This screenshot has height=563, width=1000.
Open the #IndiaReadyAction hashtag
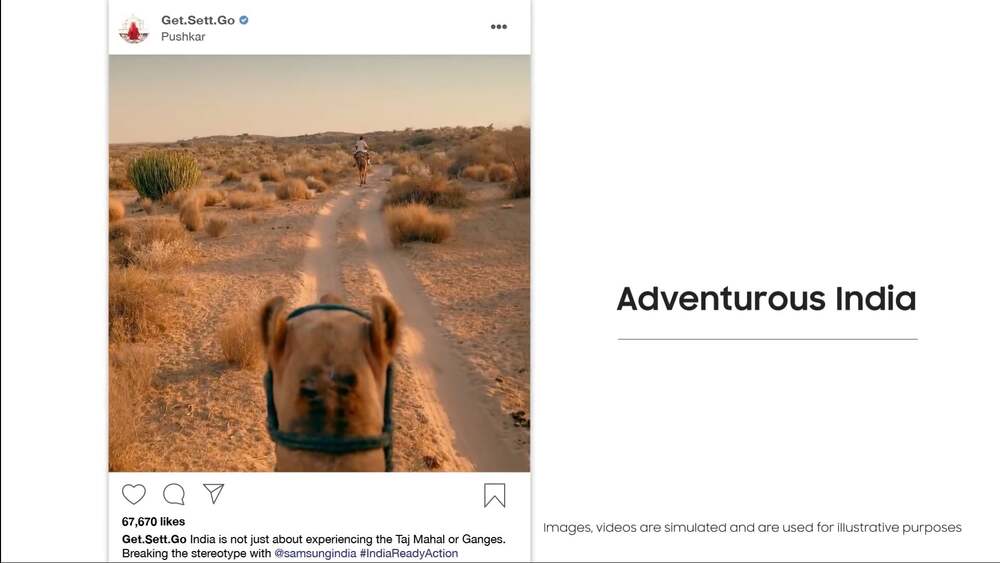[x=409, y=553]
